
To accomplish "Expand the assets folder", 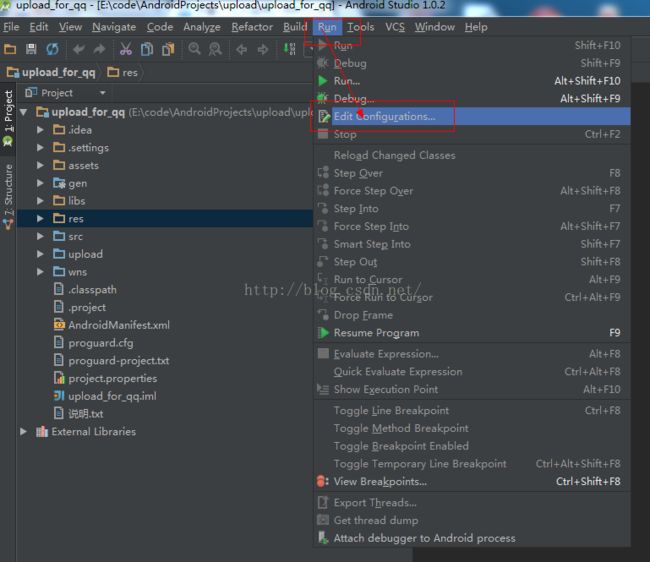I will point(40,165).
